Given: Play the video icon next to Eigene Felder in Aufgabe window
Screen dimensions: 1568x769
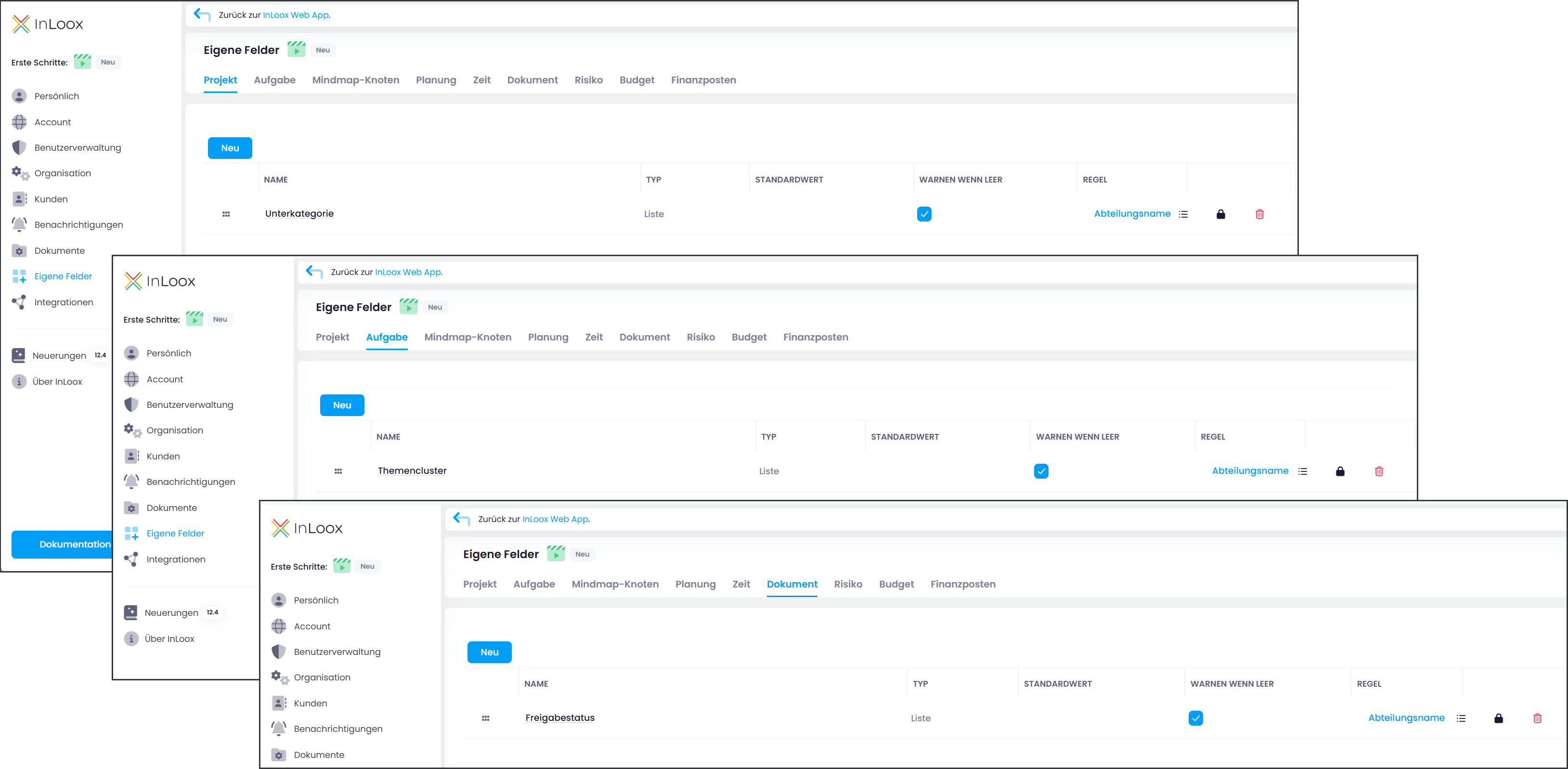Looking at the screenshot, I should tap(408, 306).
